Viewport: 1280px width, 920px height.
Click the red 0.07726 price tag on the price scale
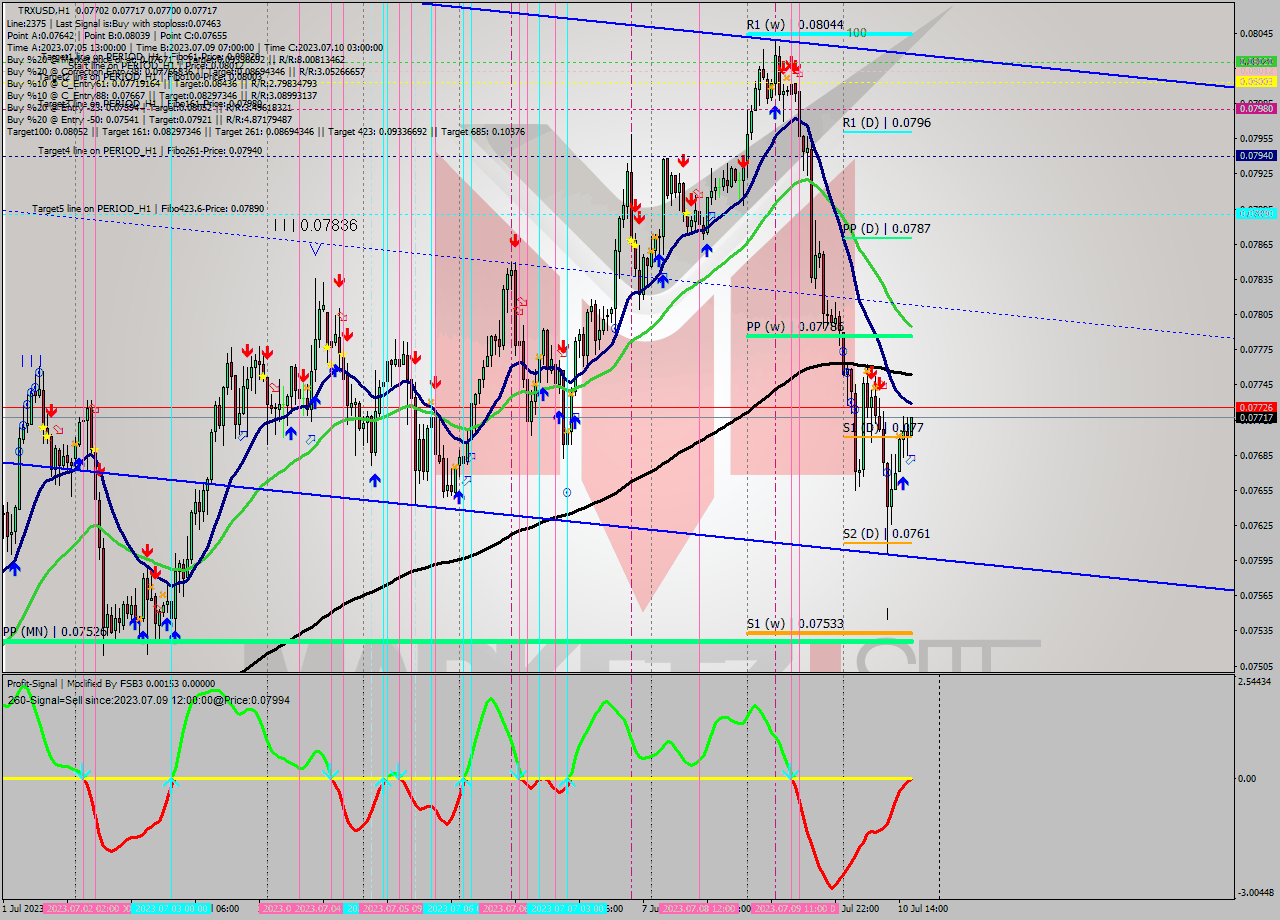(1257, 407)
